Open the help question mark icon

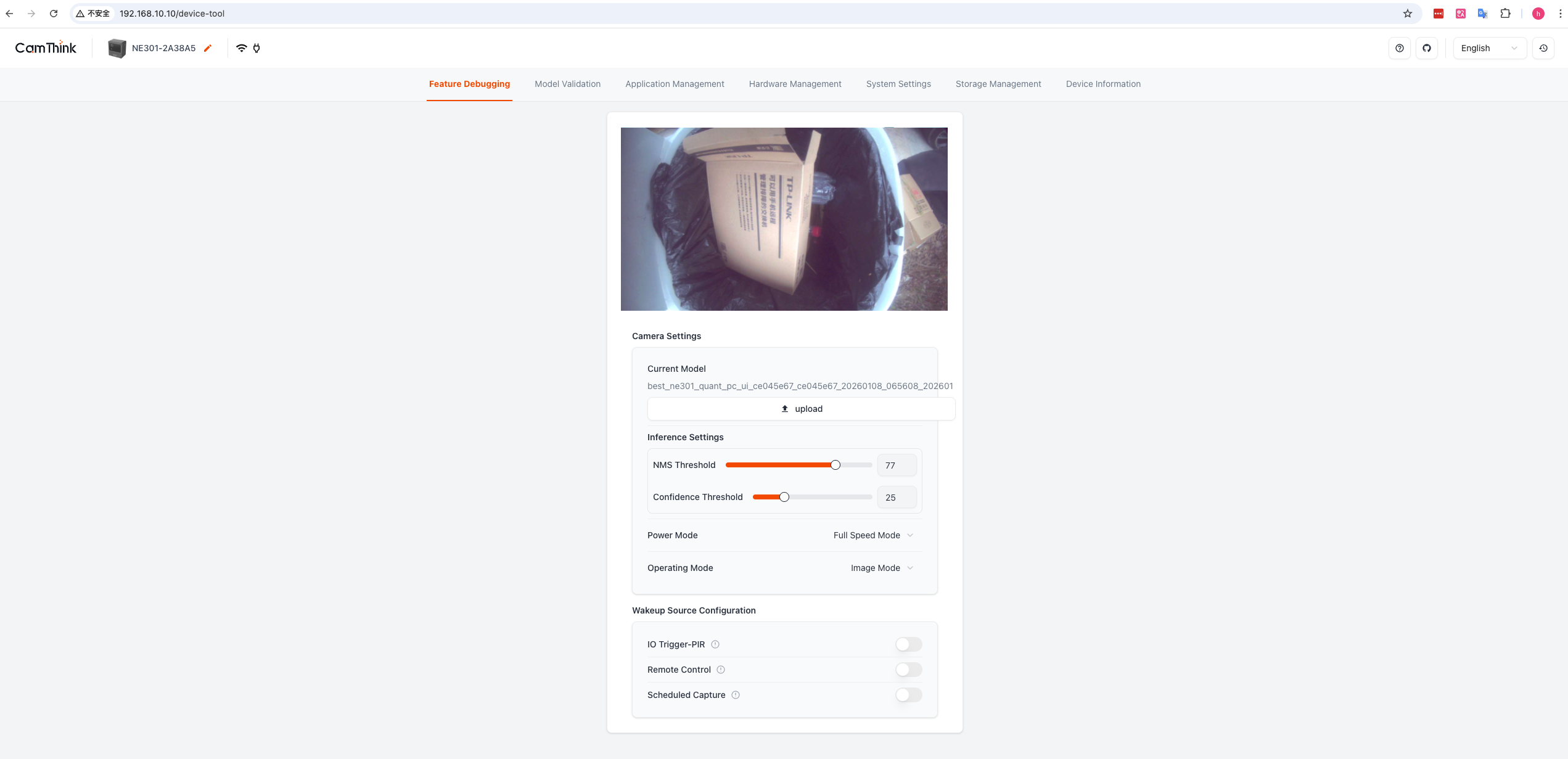click(1399, 48)
